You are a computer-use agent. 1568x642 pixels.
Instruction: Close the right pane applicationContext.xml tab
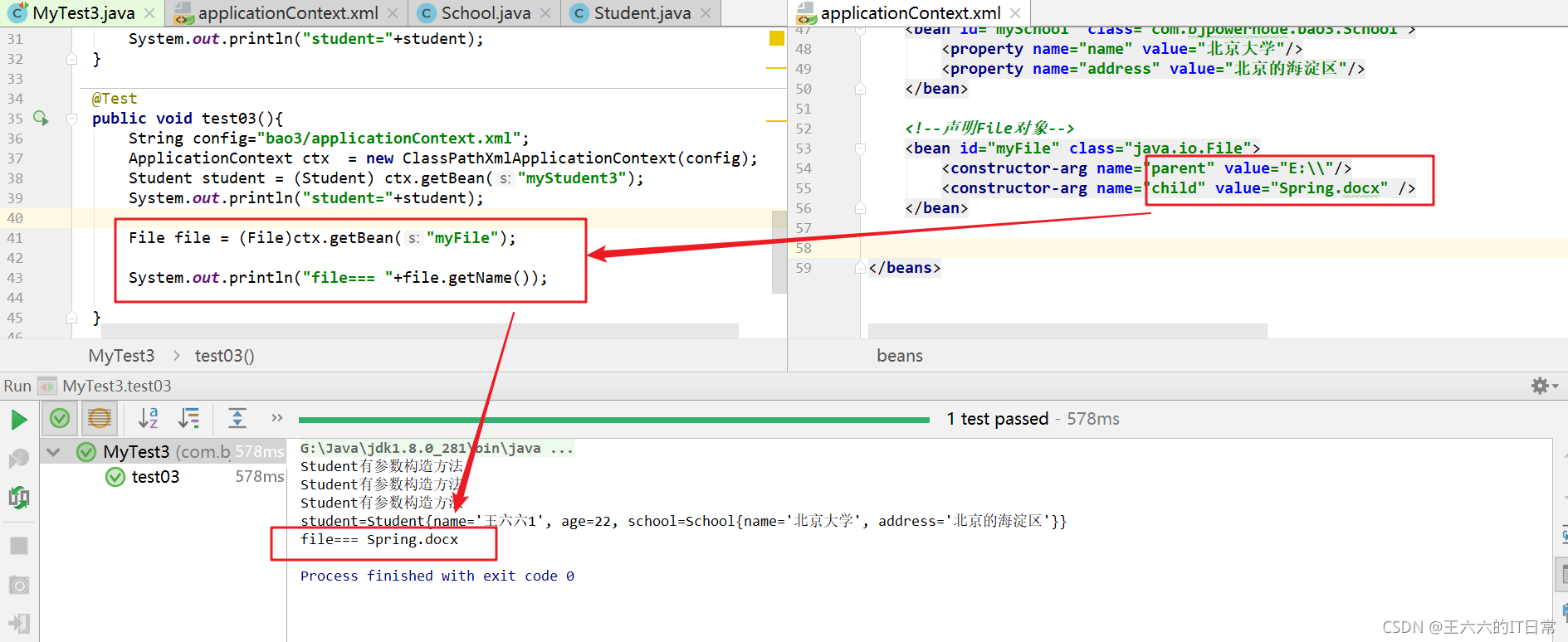coord(1015,13)
